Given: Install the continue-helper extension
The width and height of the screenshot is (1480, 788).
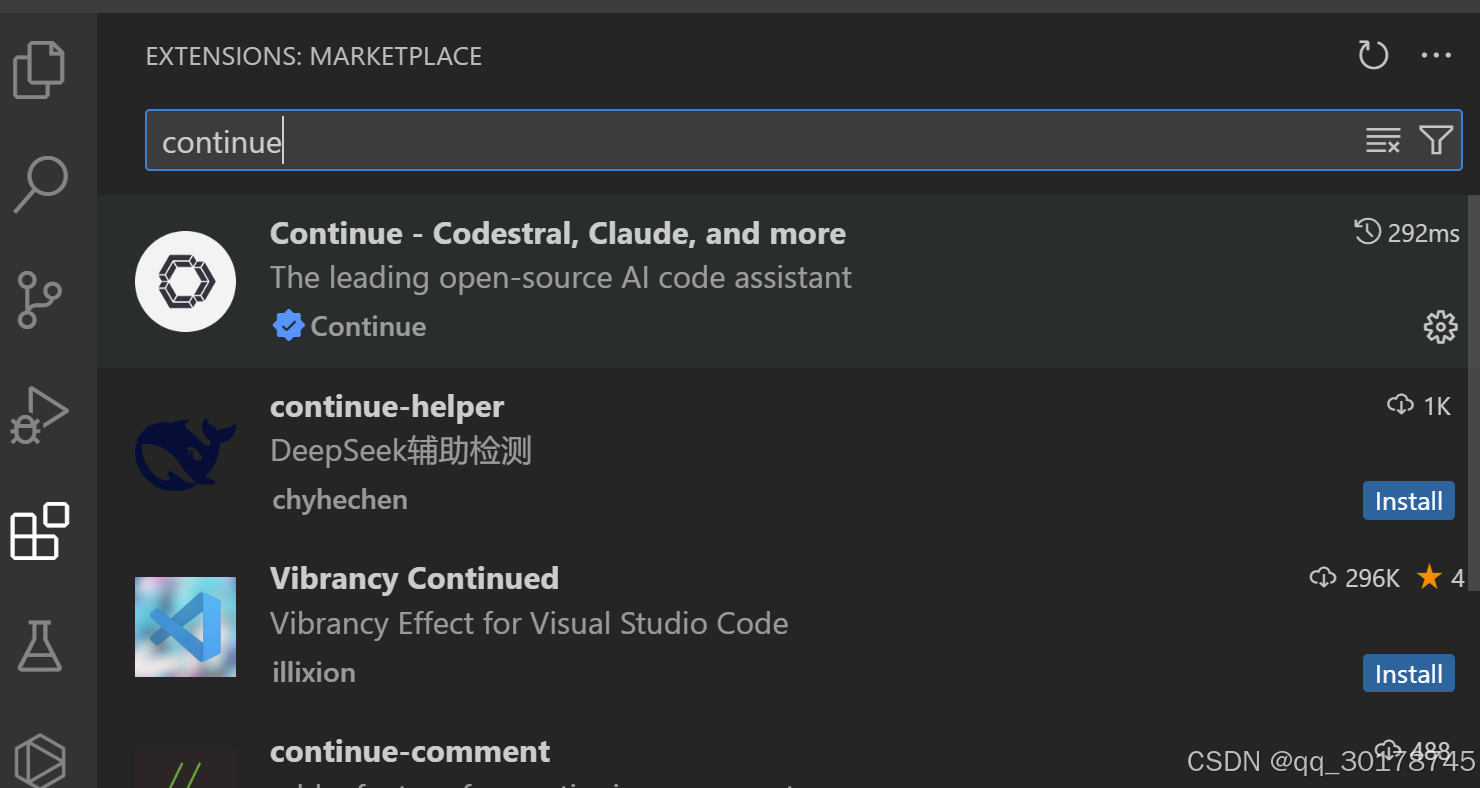Looking at the screenshot, I should click(x=1408, y=501).
